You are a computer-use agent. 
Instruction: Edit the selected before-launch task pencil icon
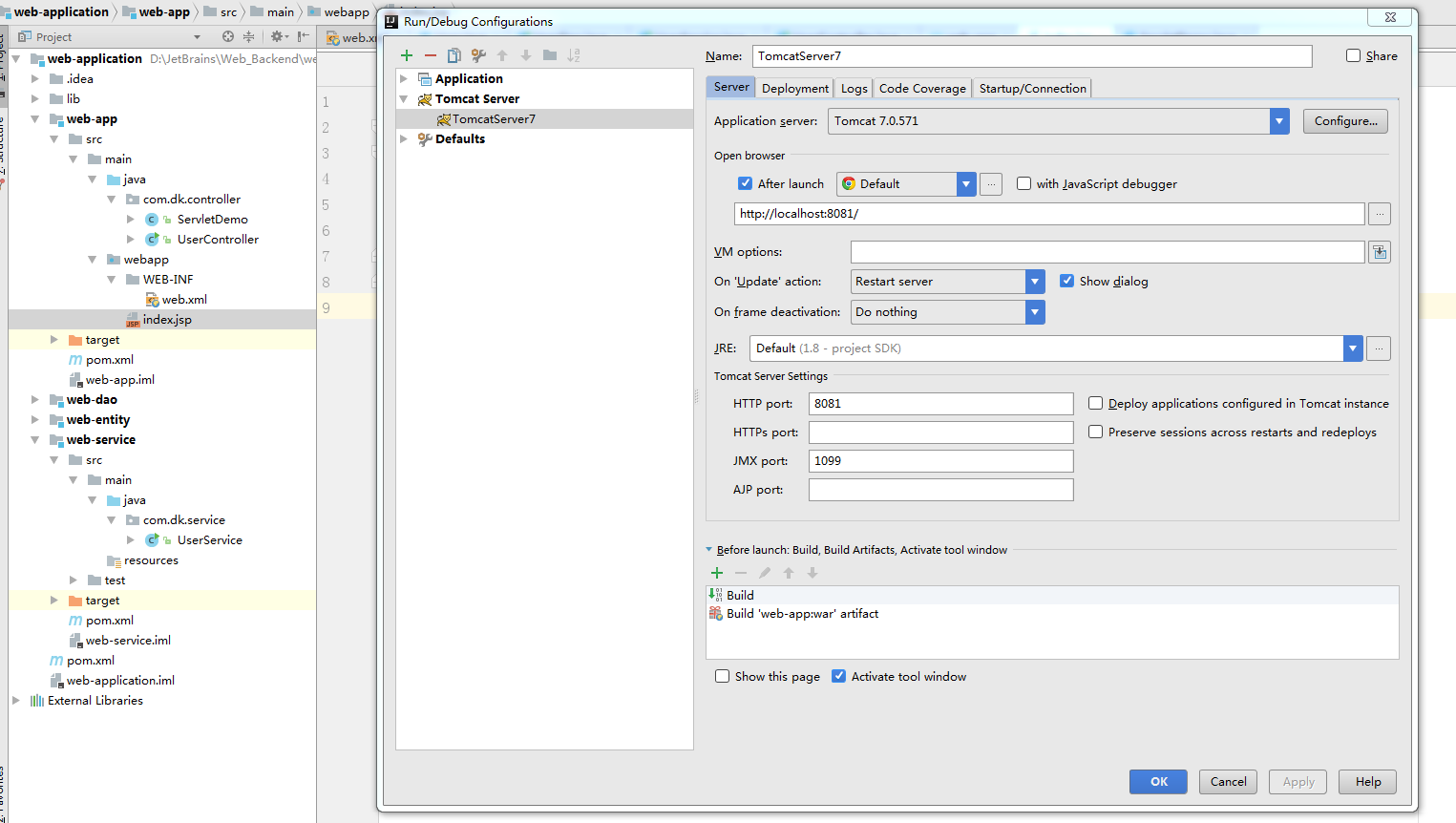point(765,573)
